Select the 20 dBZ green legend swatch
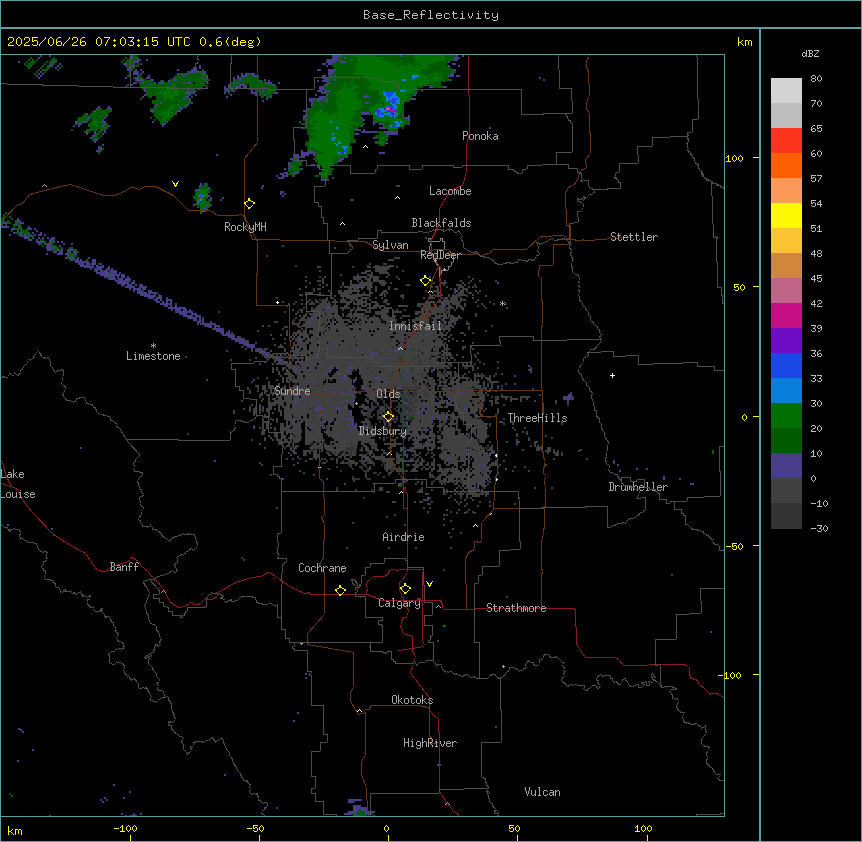Screen dimensions: 862x842 tap(786, 416)
